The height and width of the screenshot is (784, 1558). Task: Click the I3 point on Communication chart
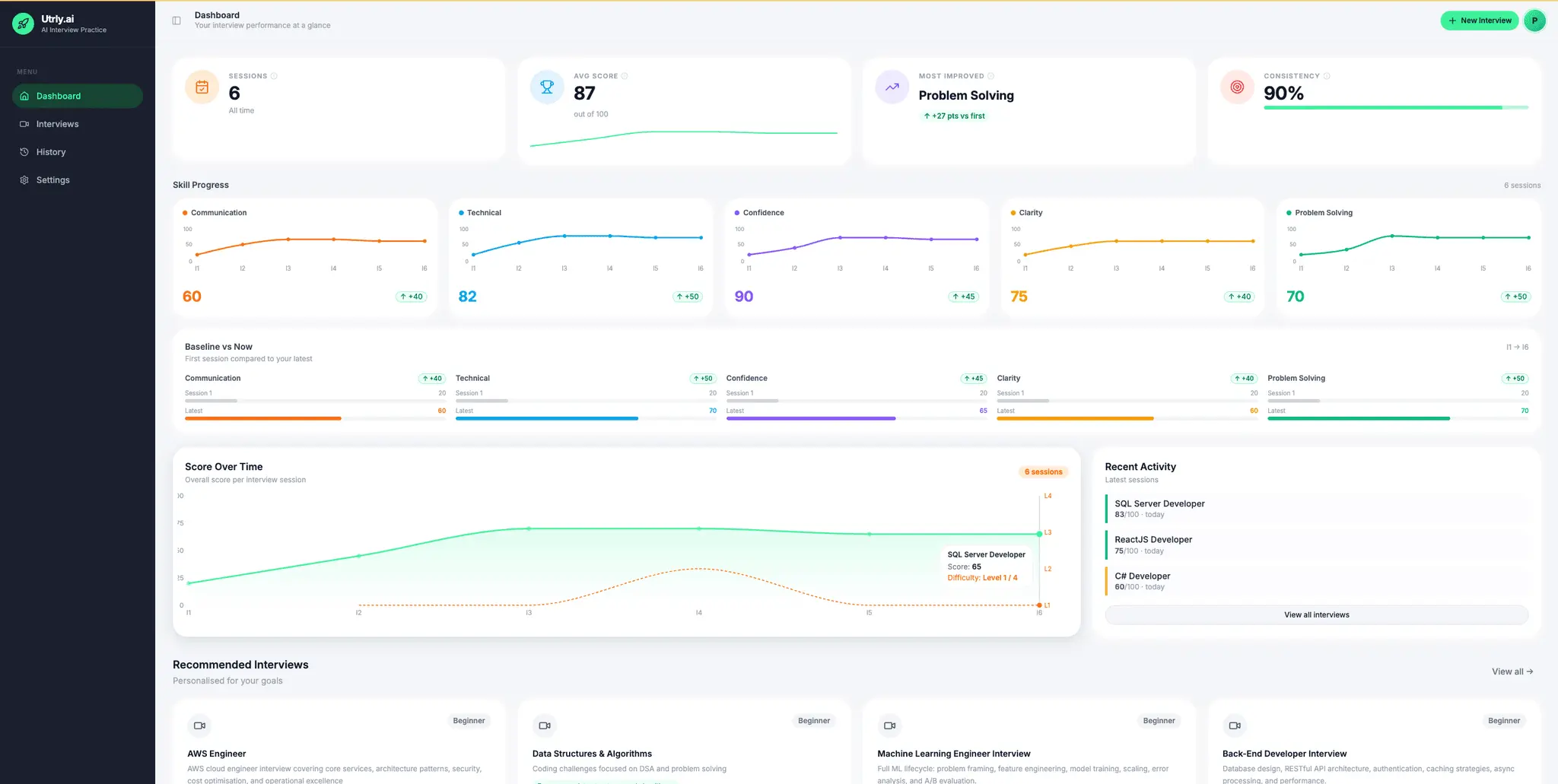click(288, 240)
